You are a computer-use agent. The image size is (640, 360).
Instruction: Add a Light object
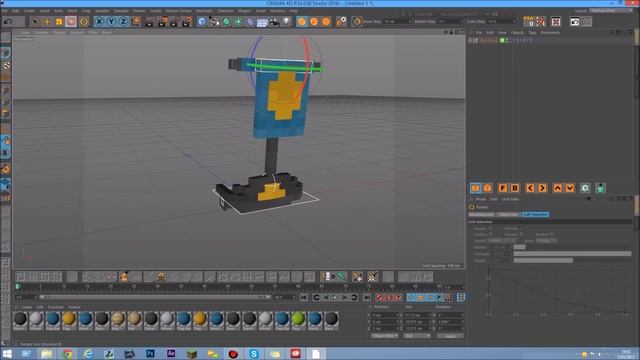287,22
